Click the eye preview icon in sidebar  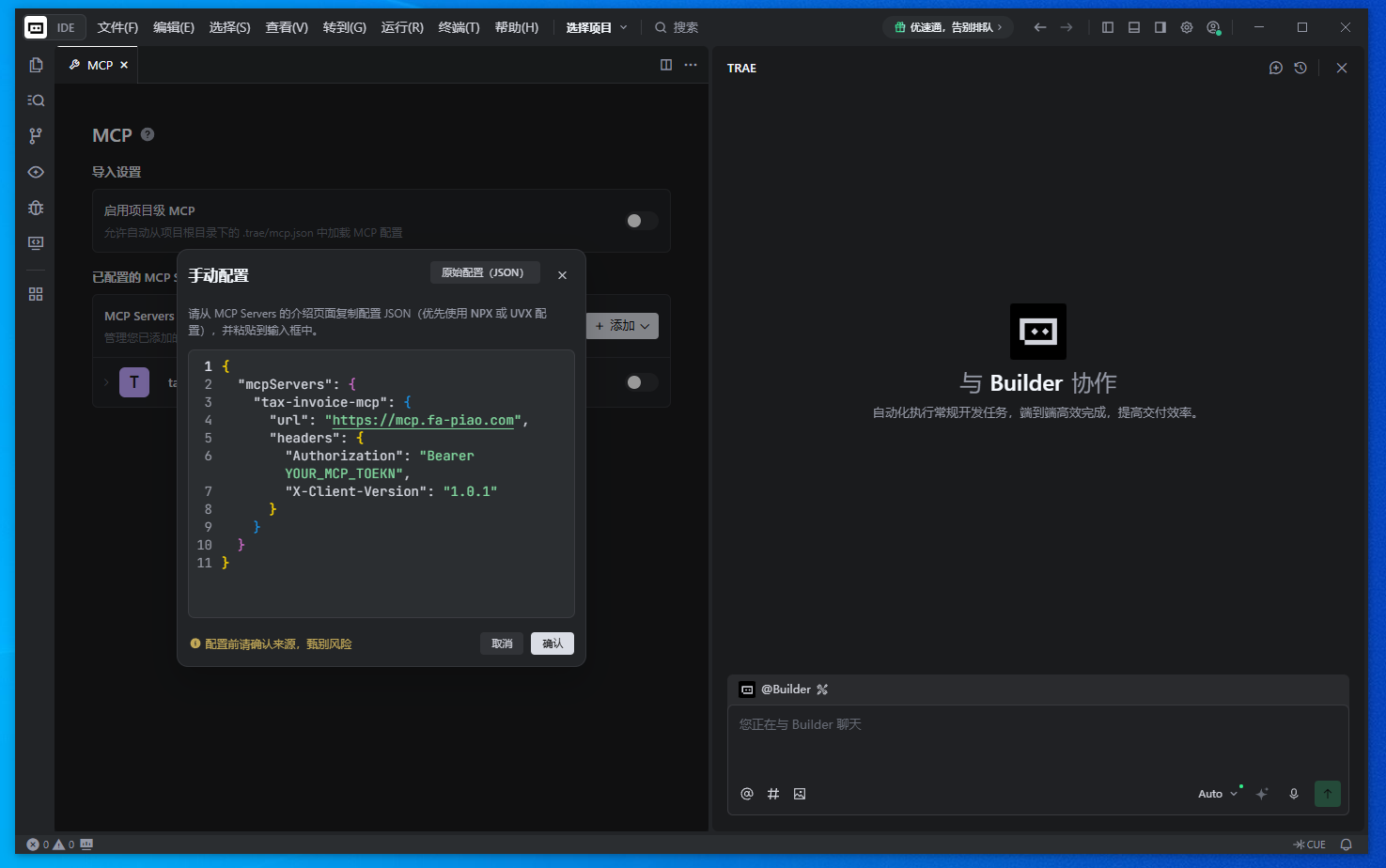36,172
